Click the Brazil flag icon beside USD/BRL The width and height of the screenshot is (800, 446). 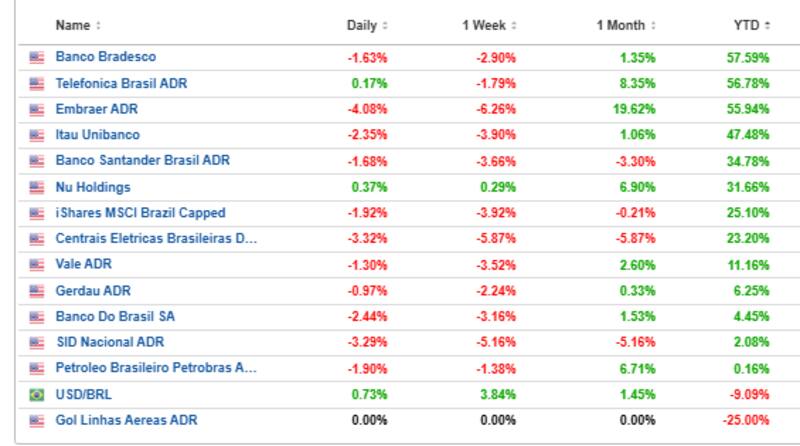point(37,395)
